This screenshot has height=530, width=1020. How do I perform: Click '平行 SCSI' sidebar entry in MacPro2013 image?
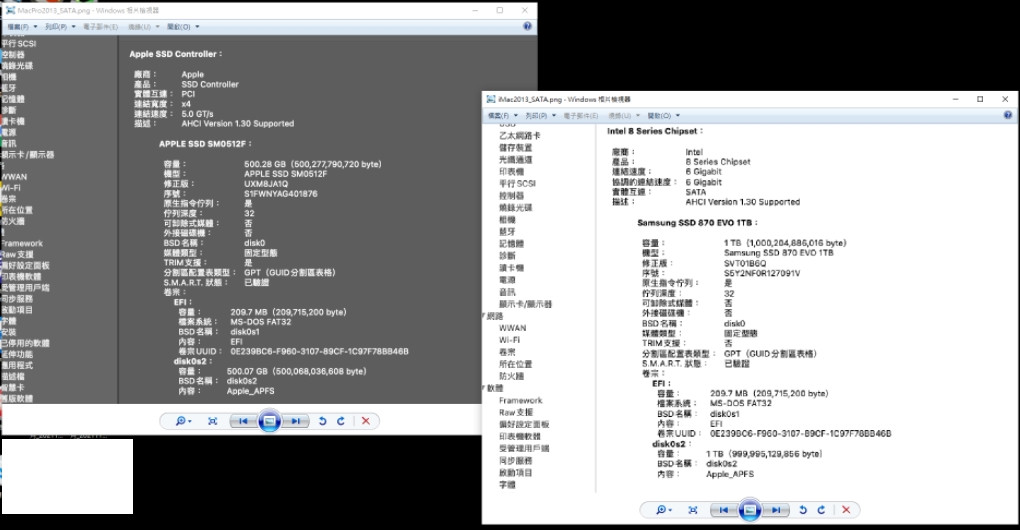(x=18, y=44)
